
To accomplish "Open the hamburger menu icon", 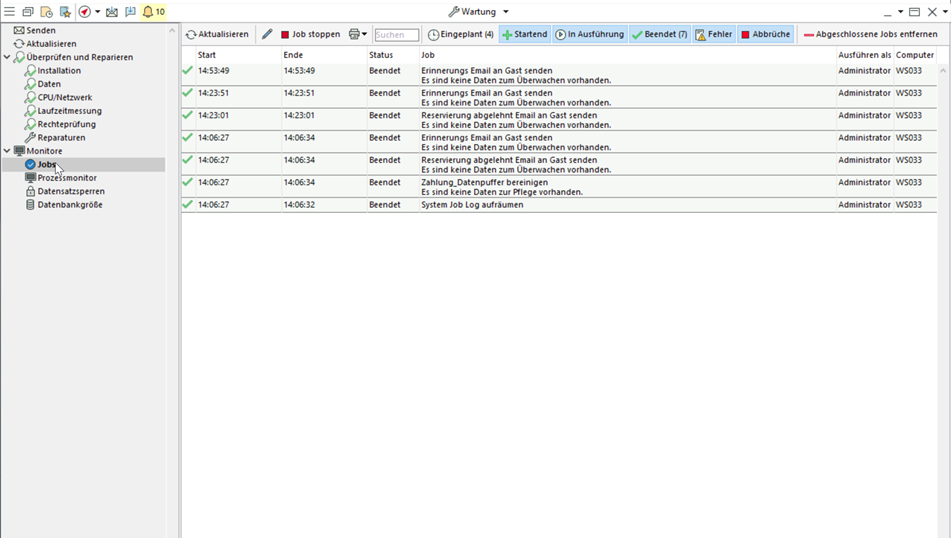I will (x=9, y=12).
